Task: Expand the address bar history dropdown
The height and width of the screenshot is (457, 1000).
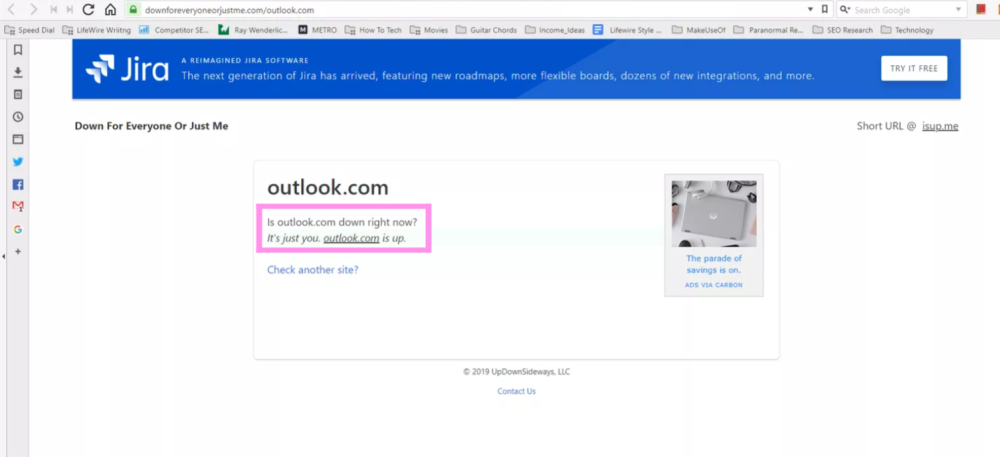Action: click(x=809, y=10)
